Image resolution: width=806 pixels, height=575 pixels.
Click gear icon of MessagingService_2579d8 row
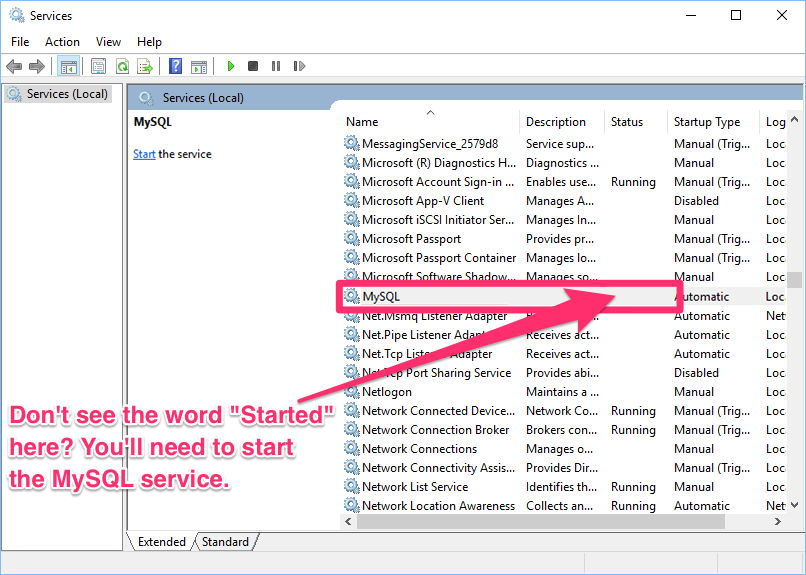tap(352, 143)
